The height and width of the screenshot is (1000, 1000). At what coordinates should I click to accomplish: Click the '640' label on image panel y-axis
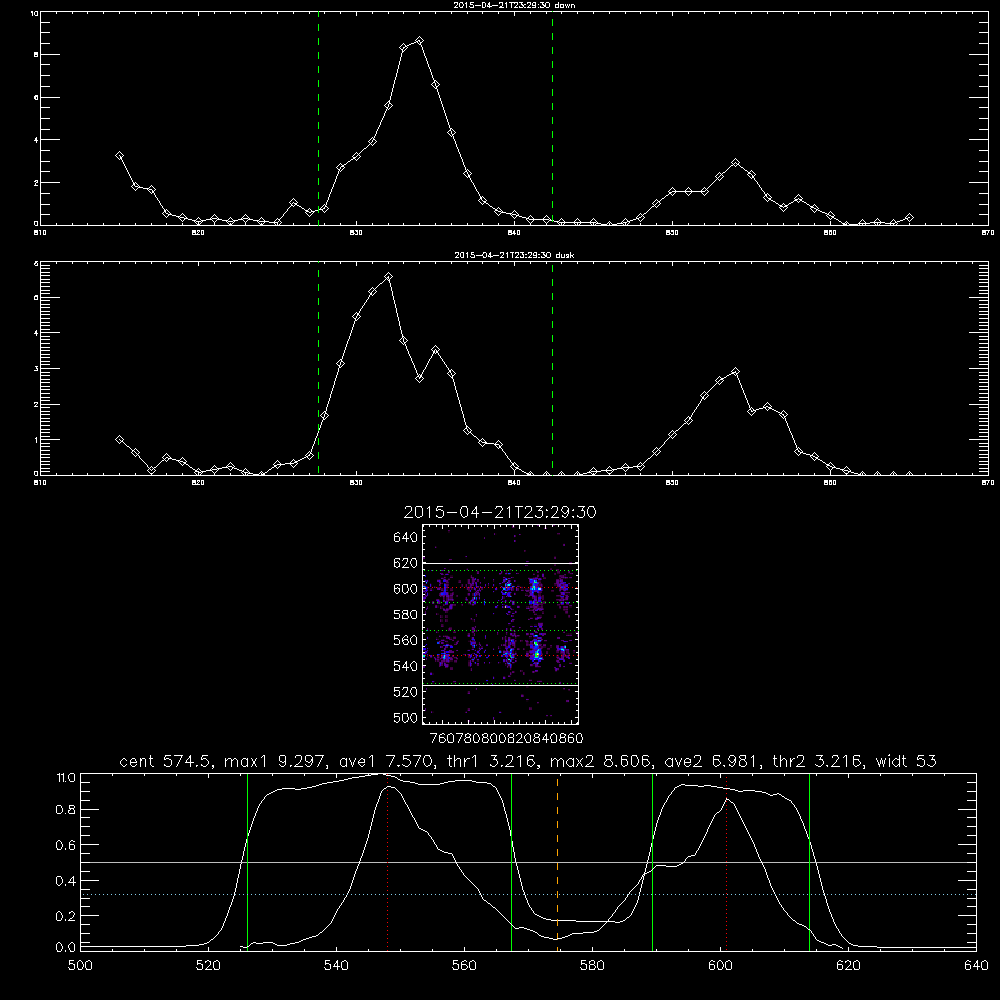[x=406, y=537]
